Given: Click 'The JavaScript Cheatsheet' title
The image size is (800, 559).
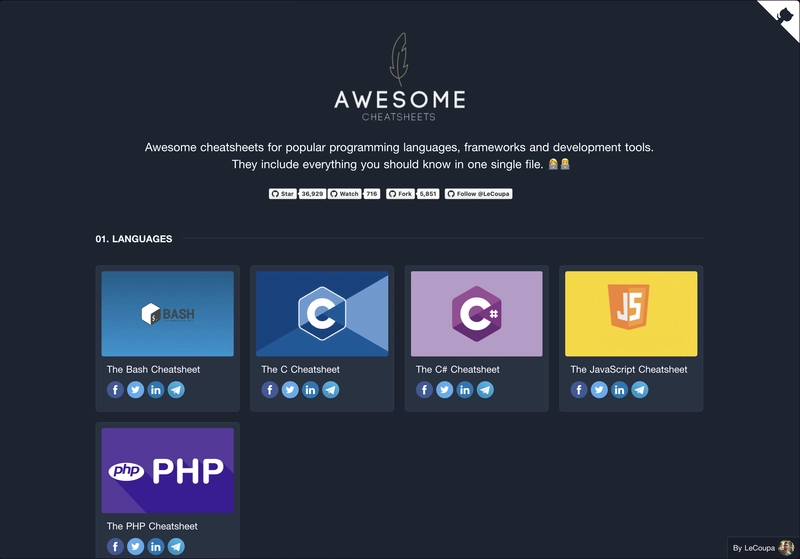Looking at the screenshot, I should click(629, 369).
